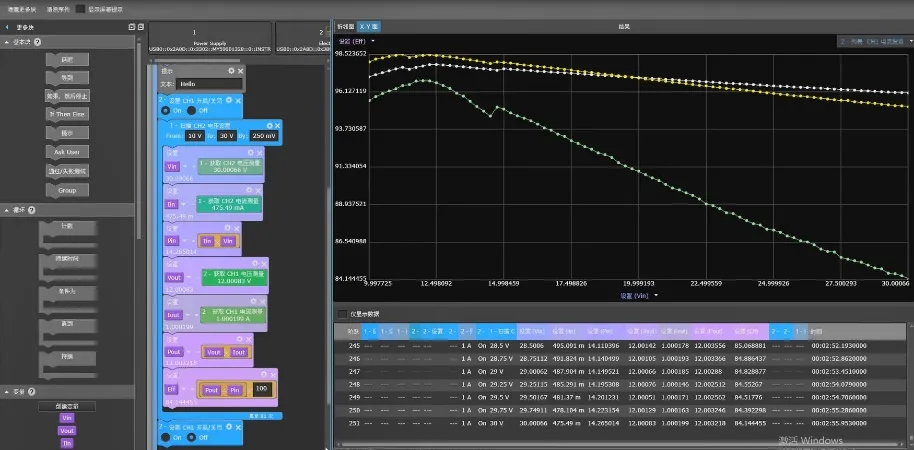Select Off radio in bottom CH1 output block
The height and width of the screenshot is (450, 914).
pyautogui.click(x=191, y=437)
